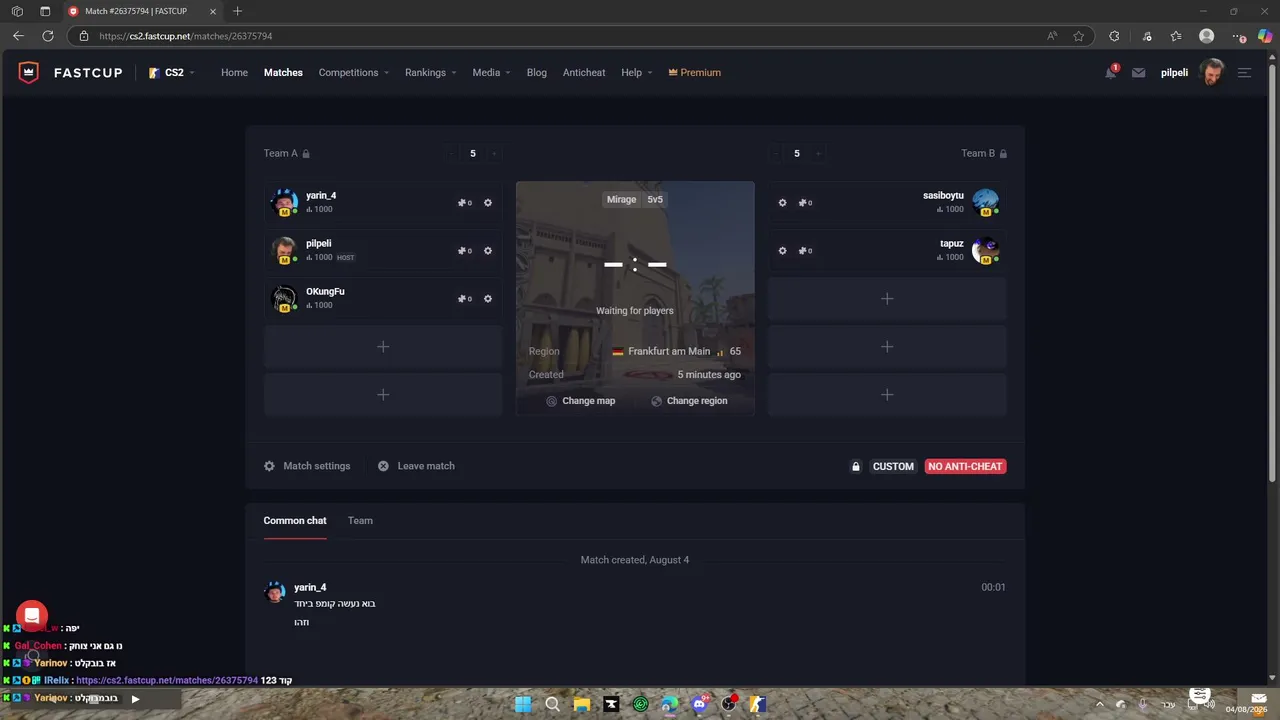The height and width of the screenshot is (720, 1280).
Task: Expand the Rankings dropdown
Action: pyautogui.click(x=430, y=73)
